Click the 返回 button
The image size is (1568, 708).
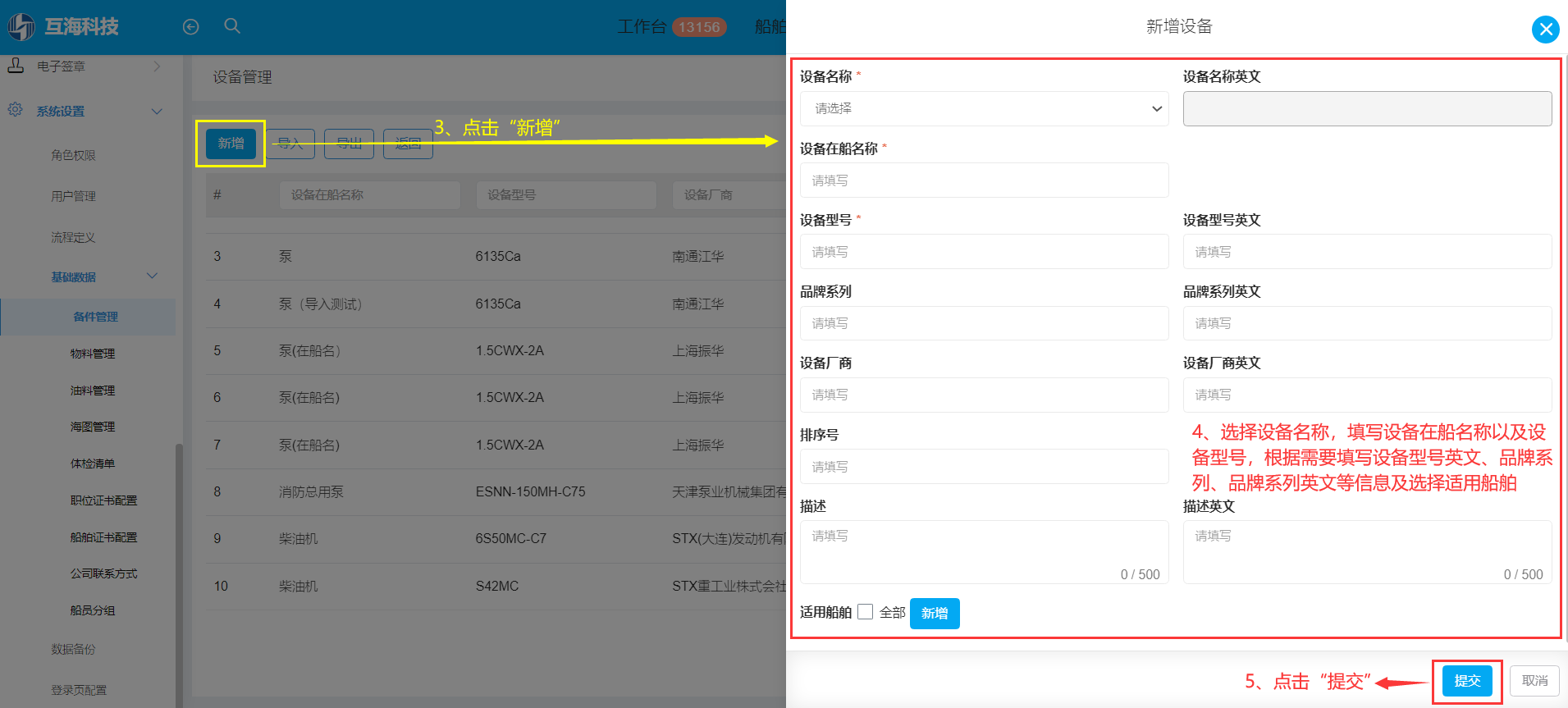[x=408, y=144]
